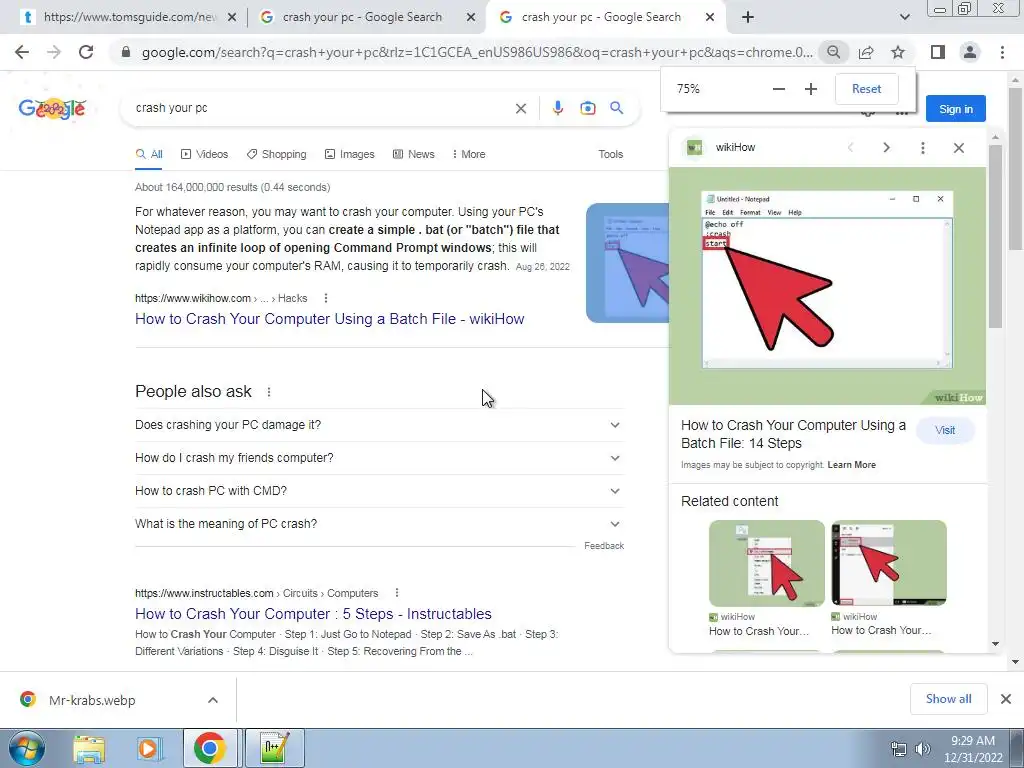Visit the wikiHow page
This screenshot has width=1024, height=768.
tap(945, 430)
